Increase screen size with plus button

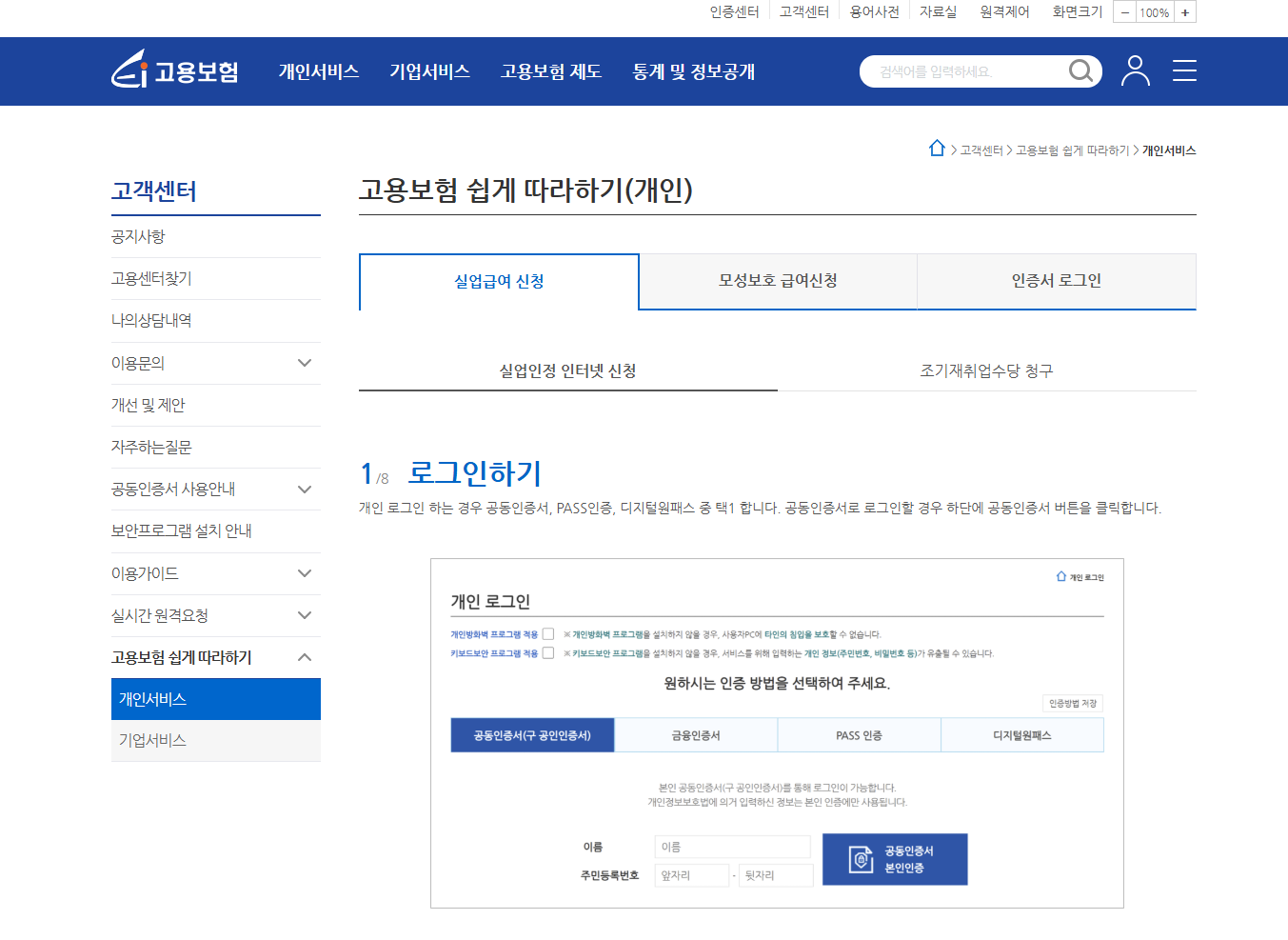point(1185,12)
